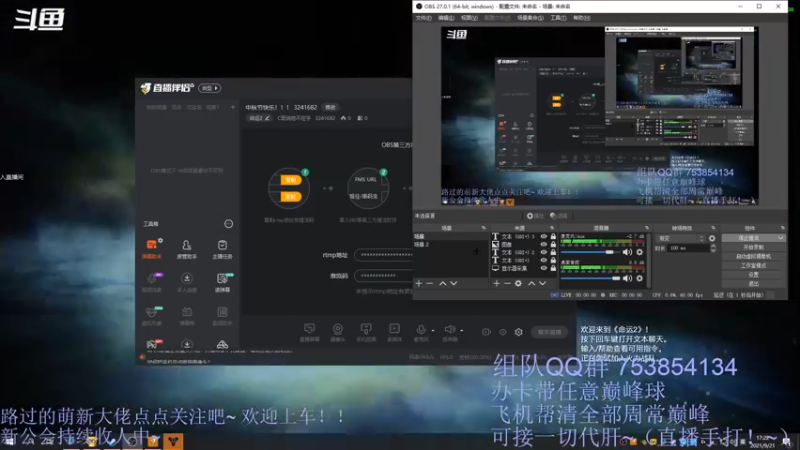Click the 推流码 stream key field
Image resolution: width=800 pixels, height=450 pixels.
384,276
